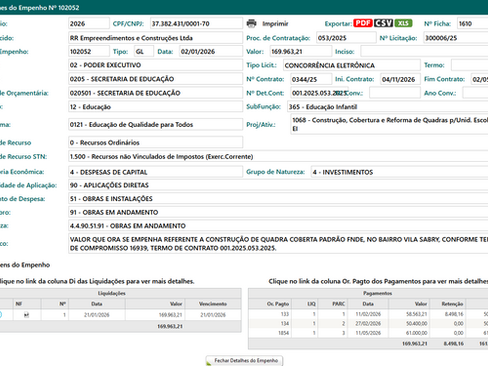Click the Nº Licitação field 300006/25
The image size is (488, 366).
456,38
